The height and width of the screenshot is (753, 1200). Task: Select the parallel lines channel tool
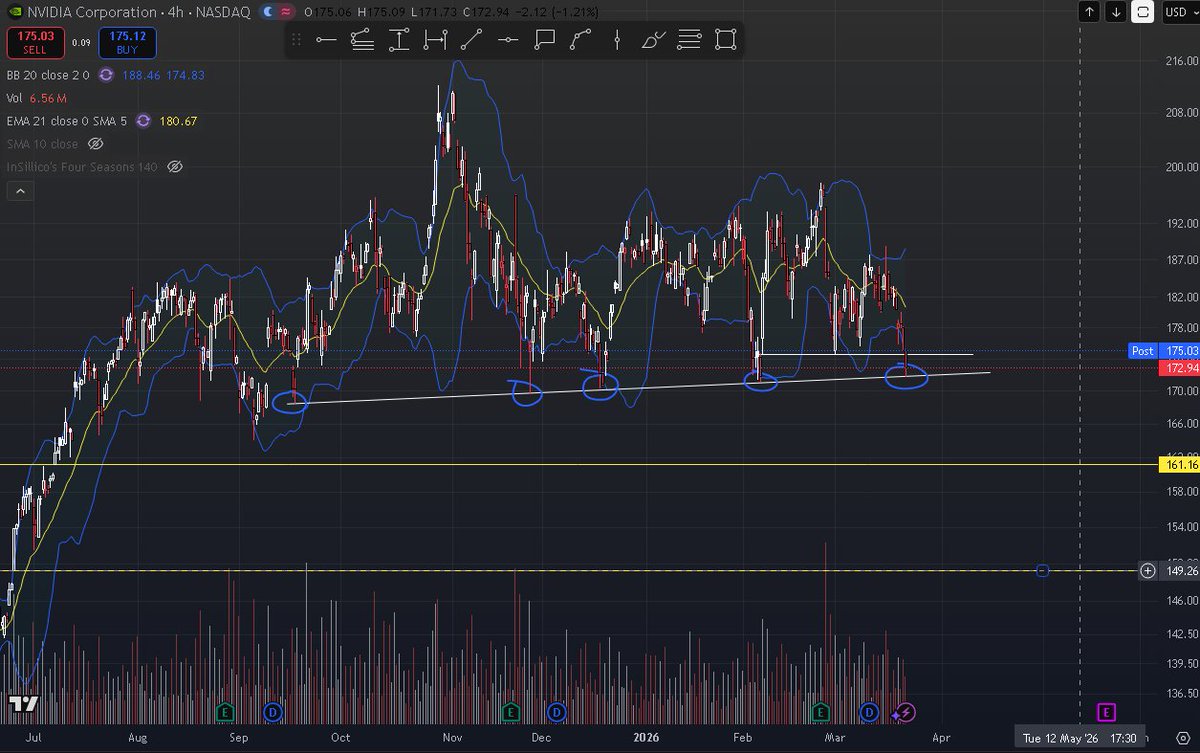689,40
